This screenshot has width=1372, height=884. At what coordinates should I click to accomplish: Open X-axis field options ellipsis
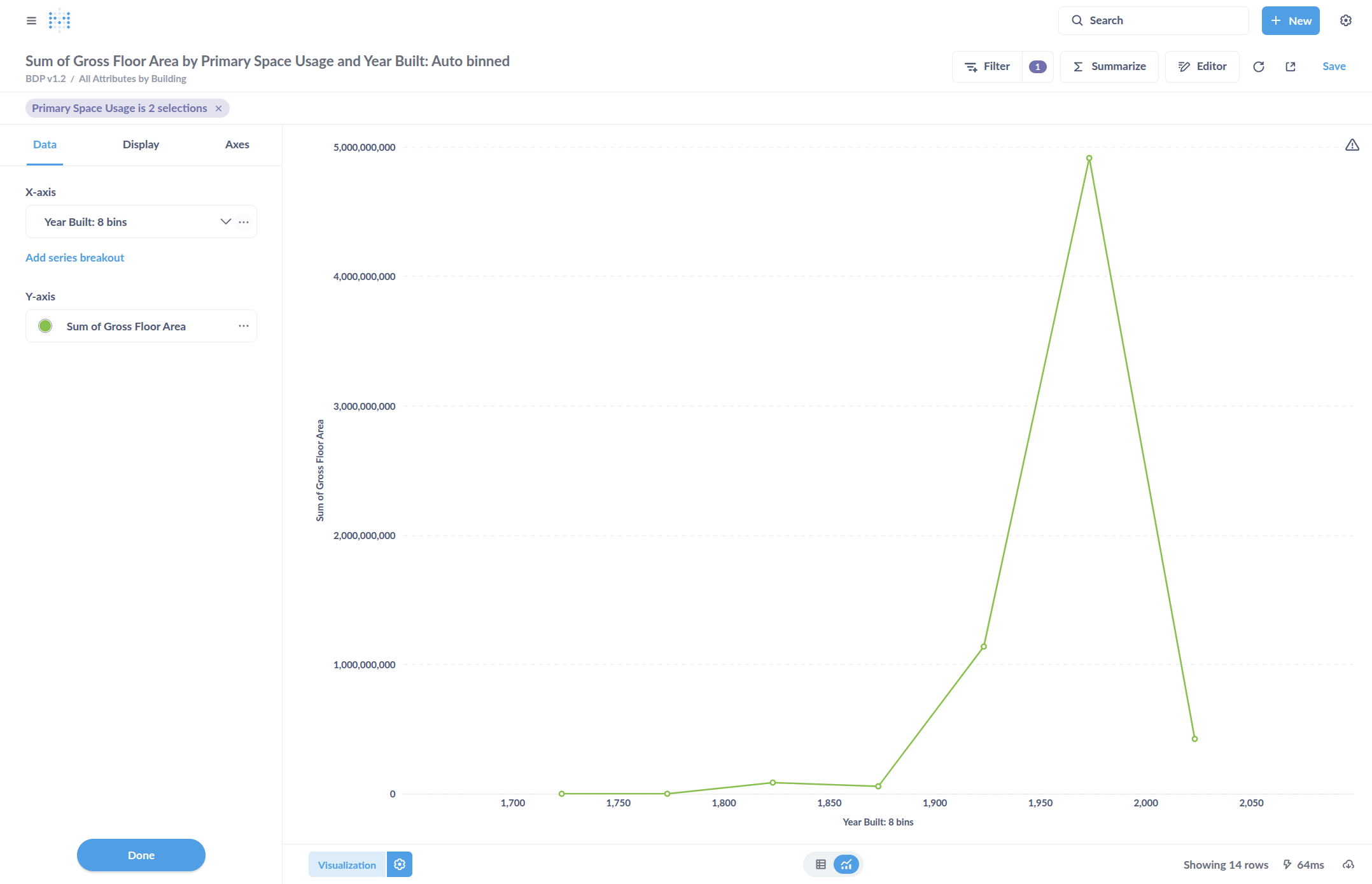pos(244,221)
